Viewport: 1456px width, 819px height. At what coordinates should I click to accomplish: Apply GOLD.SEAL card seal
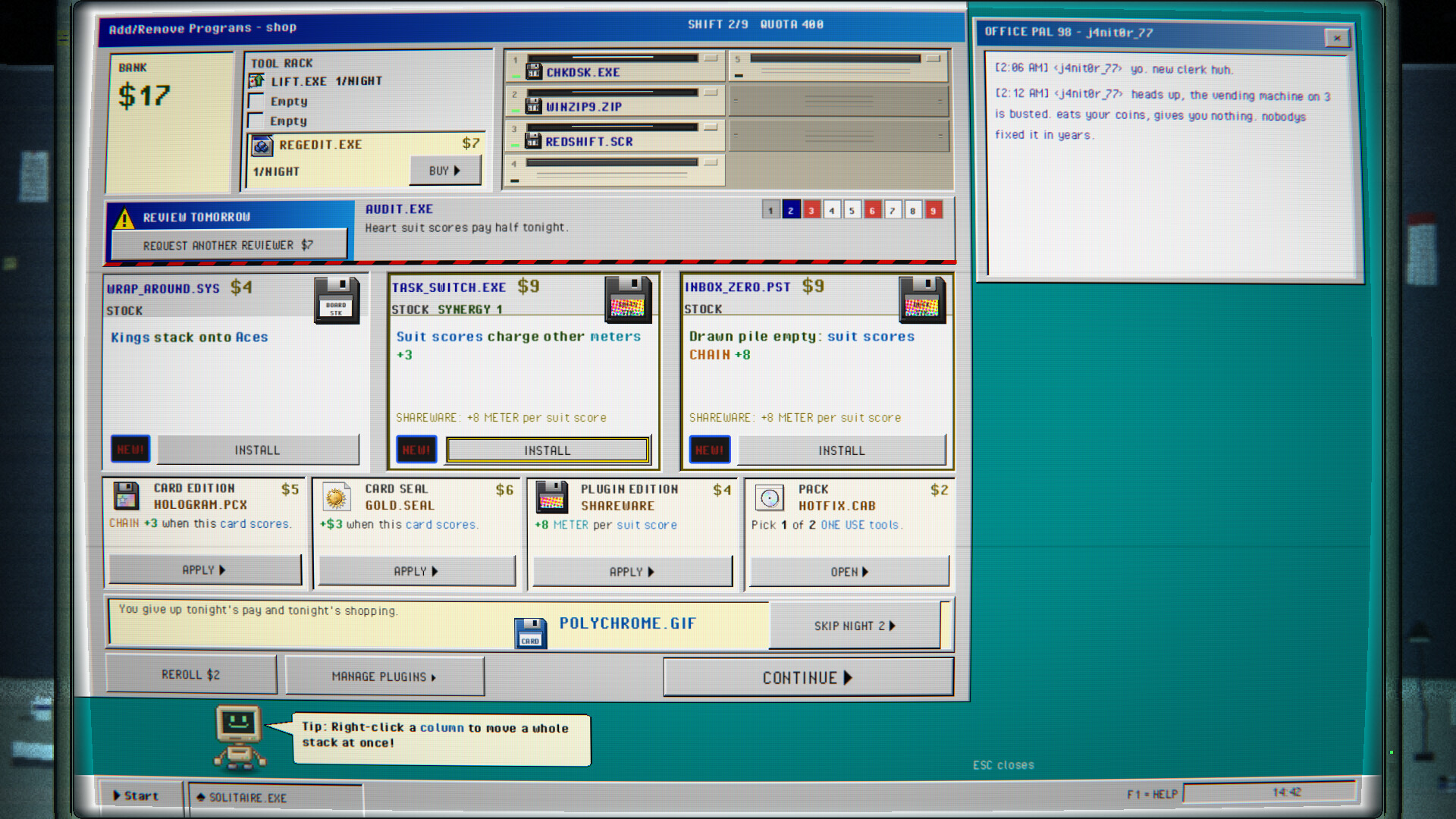coord(416,571)
